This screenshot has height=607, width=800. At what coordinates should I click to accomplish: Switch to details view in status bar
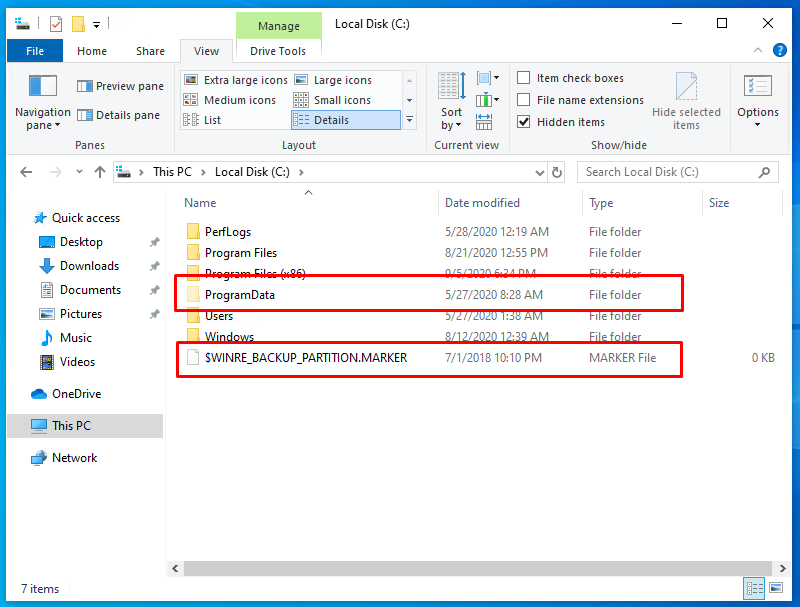click(754, 589)
